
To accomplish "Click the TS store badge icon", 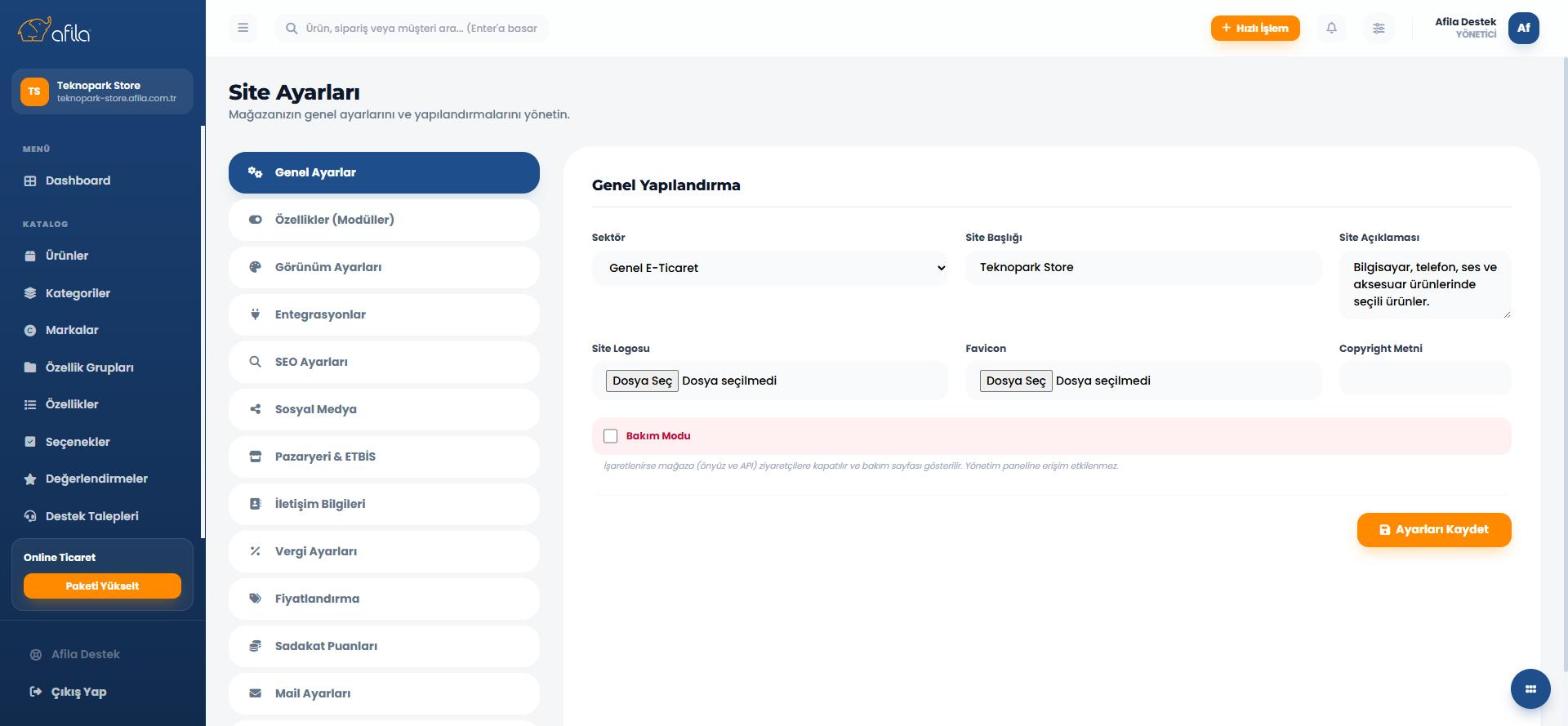I will tap(34, 91).
